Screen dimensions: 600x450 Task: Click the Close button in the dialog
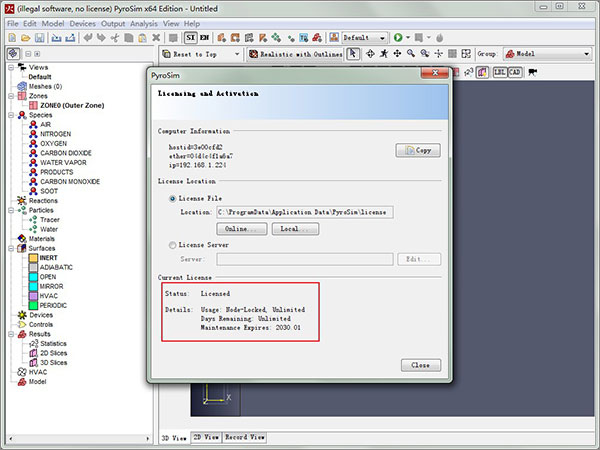click(421, 365)
